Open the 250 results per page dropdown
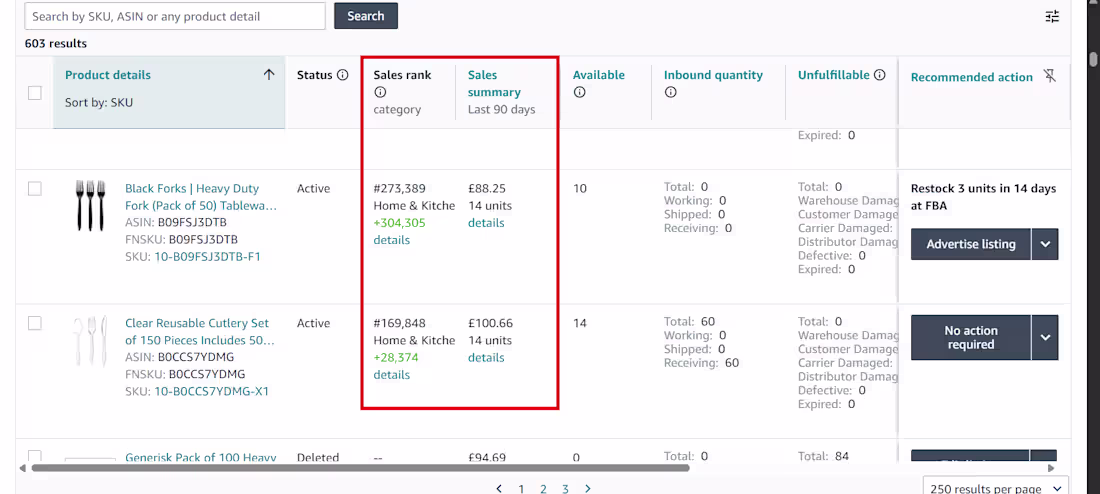Viewport: 1100px width, 494px height. click(x=995, y=488)
